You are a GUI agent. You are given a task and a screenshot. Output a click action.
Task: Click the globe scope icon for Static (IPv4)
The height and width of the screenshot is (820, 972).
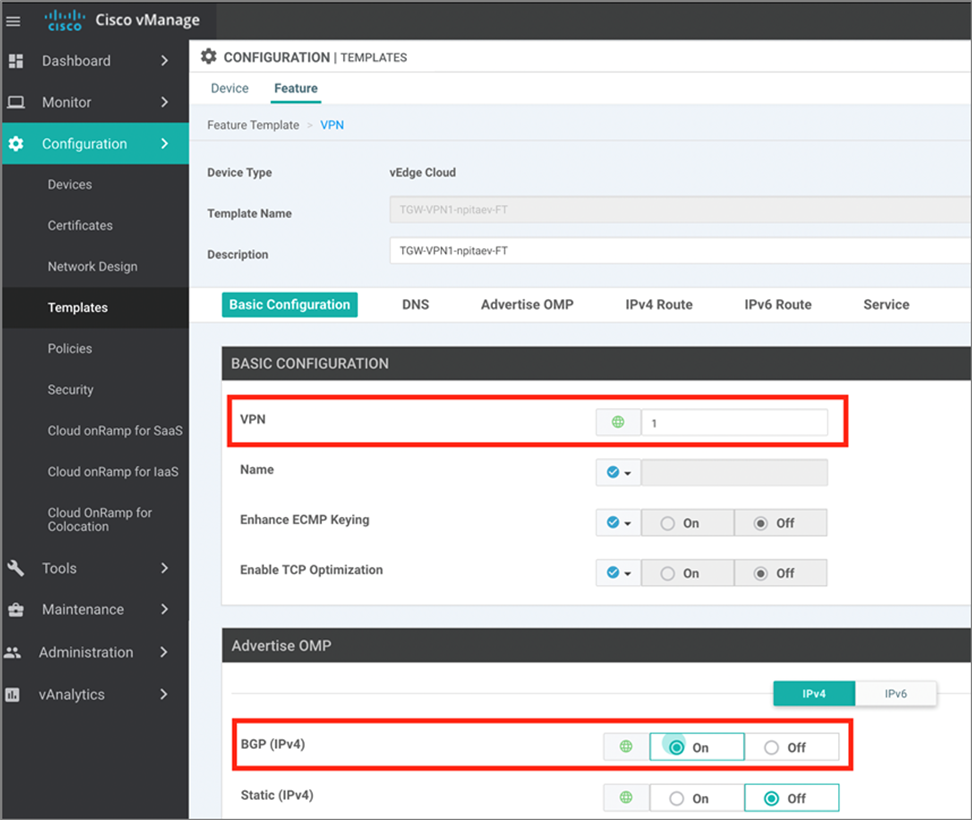point(626,797)
